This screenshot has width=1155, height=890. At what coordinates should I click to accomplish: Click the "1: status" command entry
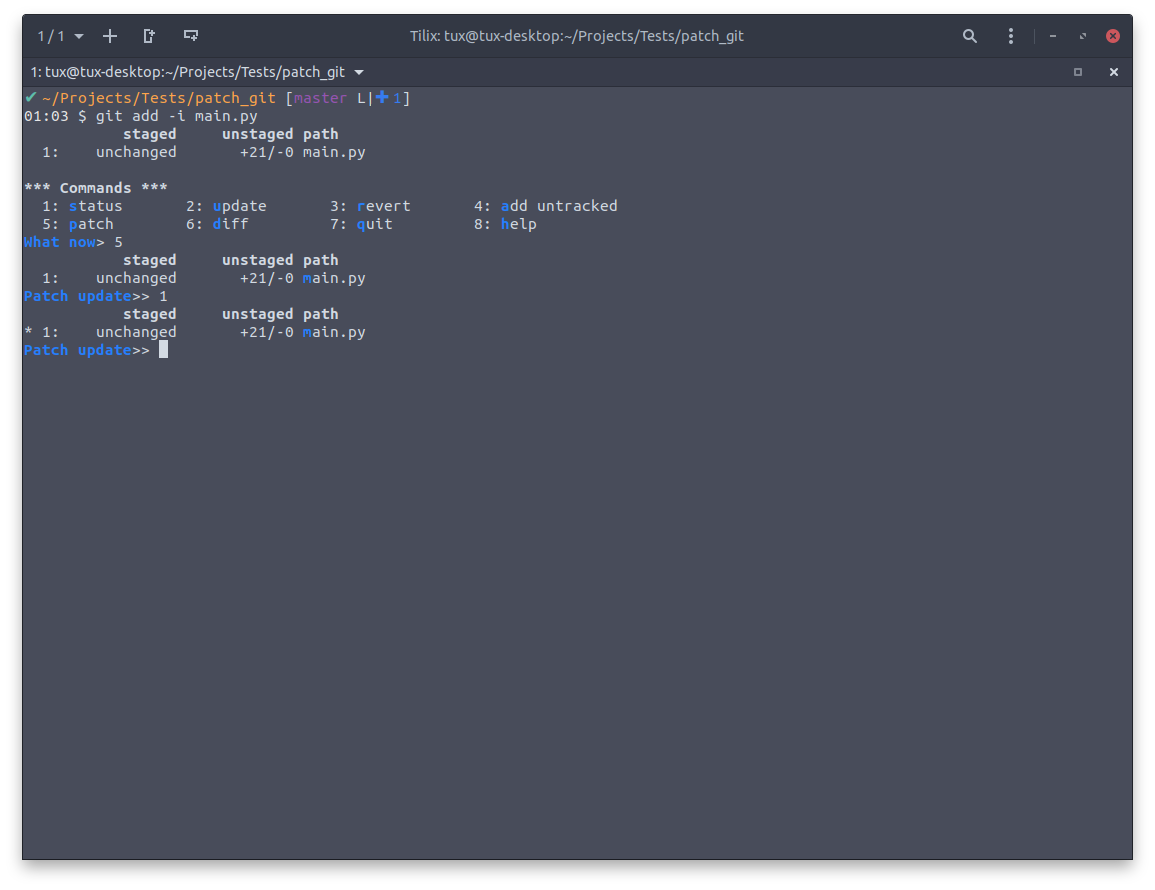click(x=82, y=206)
